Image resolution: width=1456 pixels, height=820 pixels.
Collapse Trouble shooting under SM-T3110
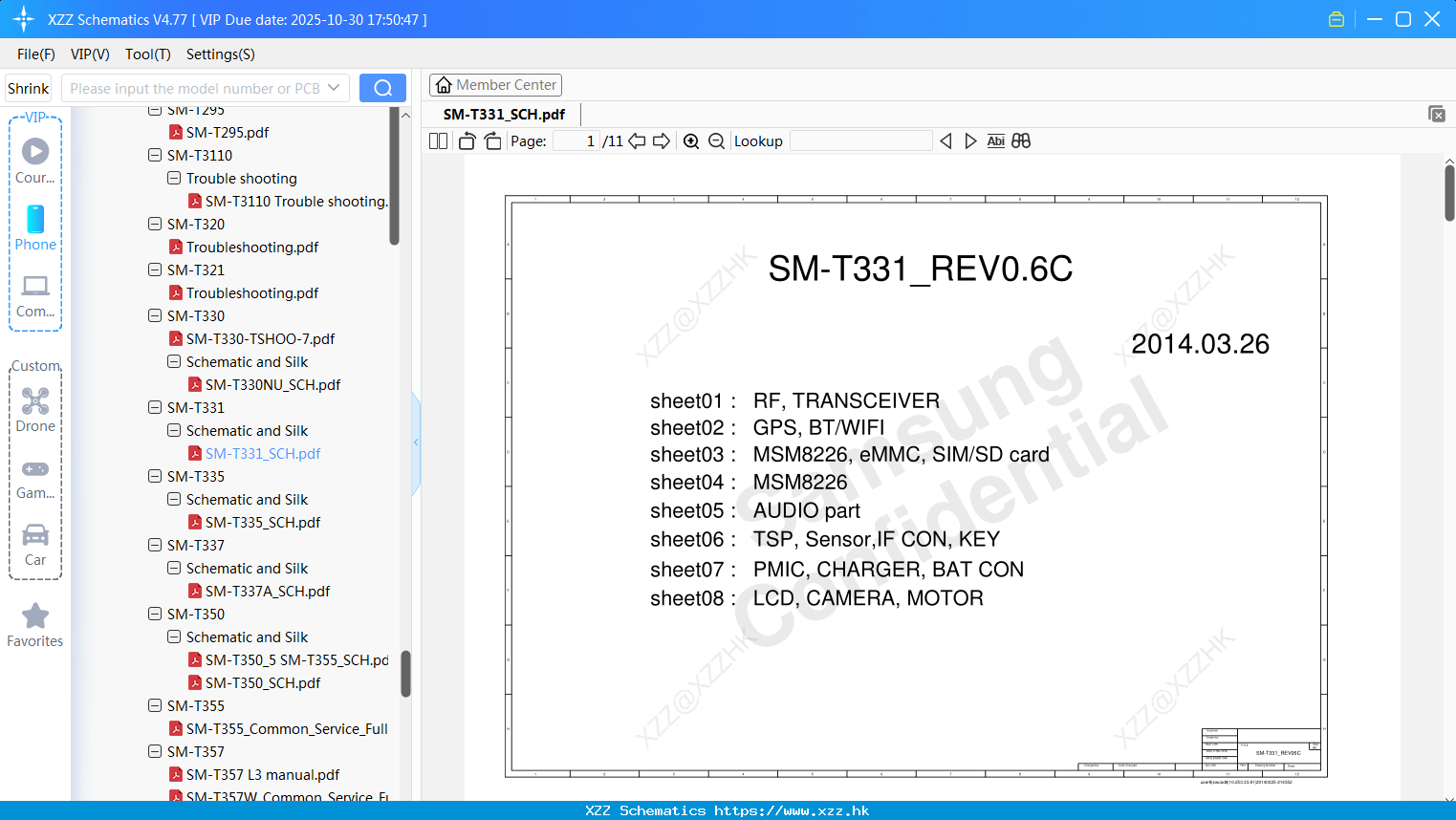174,178
